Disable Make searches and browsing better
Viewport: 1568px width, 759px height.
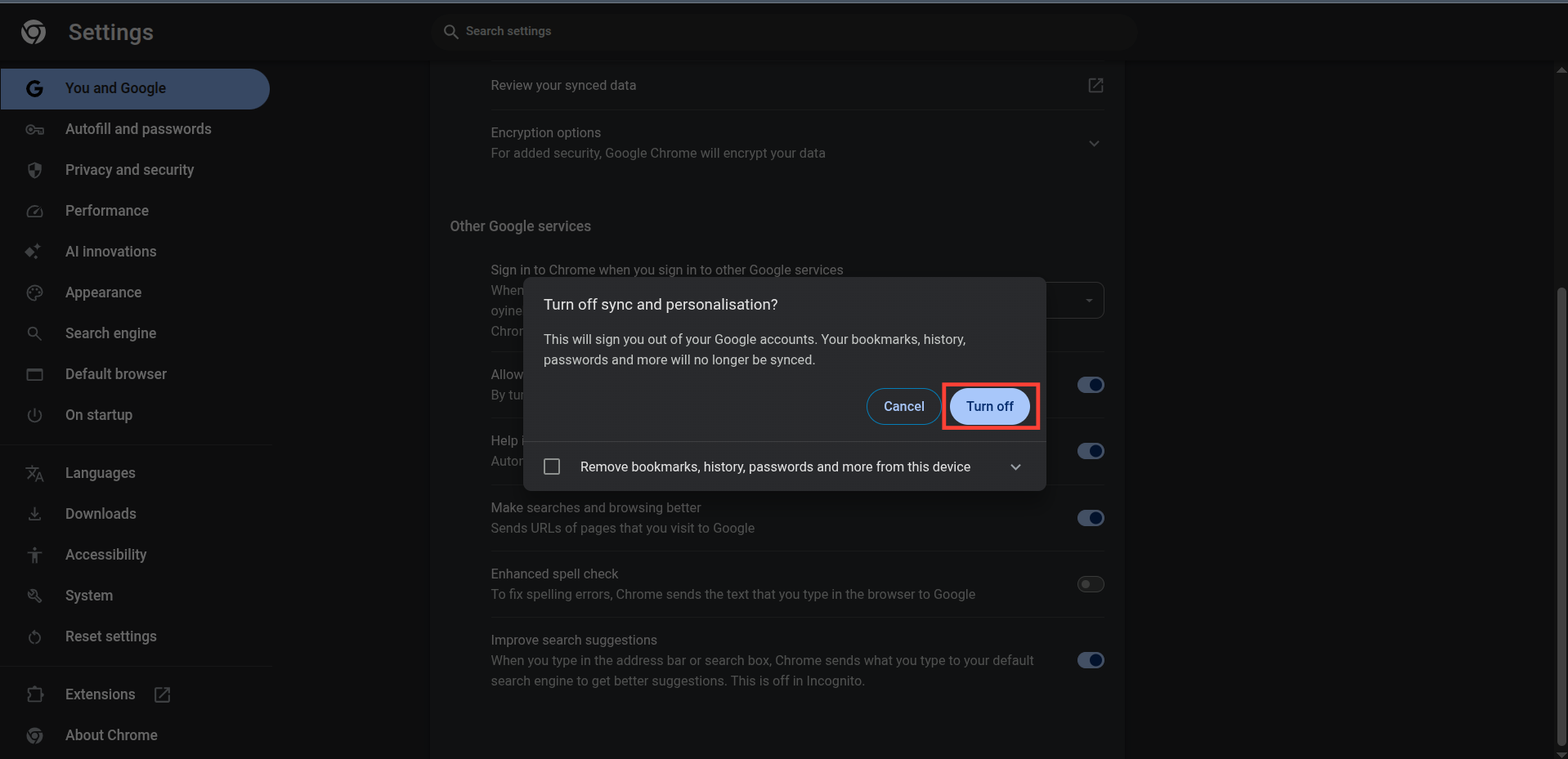(1091, 518)
